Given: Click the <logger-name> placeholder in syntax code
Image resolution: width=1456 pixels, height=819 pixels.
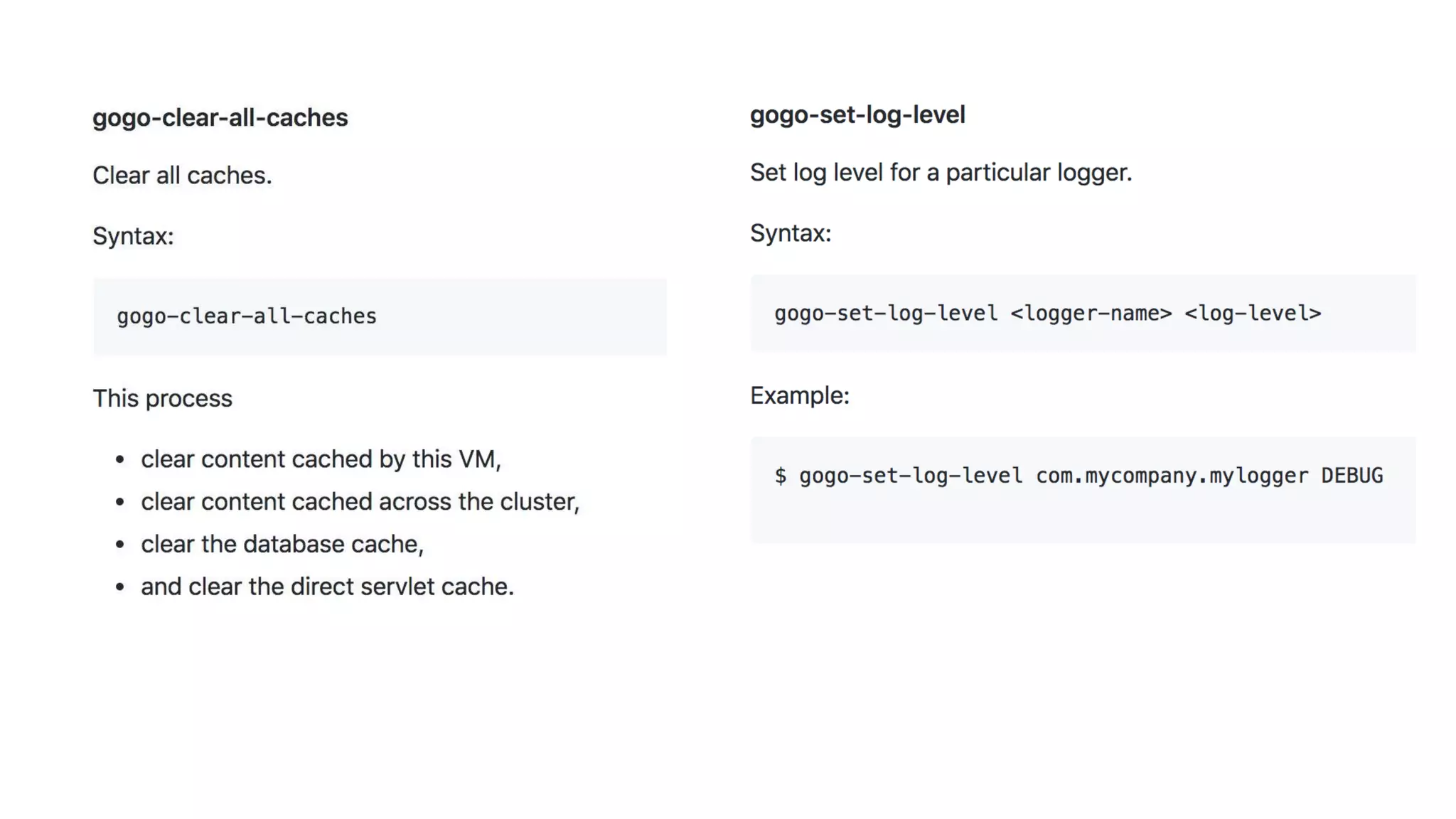Looking at the screenshot, I should pos(1091,313).
